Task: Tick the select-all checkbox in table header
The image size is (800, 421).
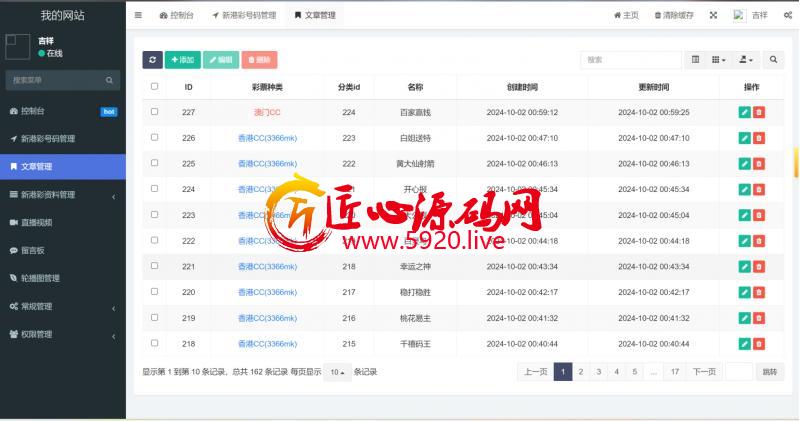Action: click(154, 87)
